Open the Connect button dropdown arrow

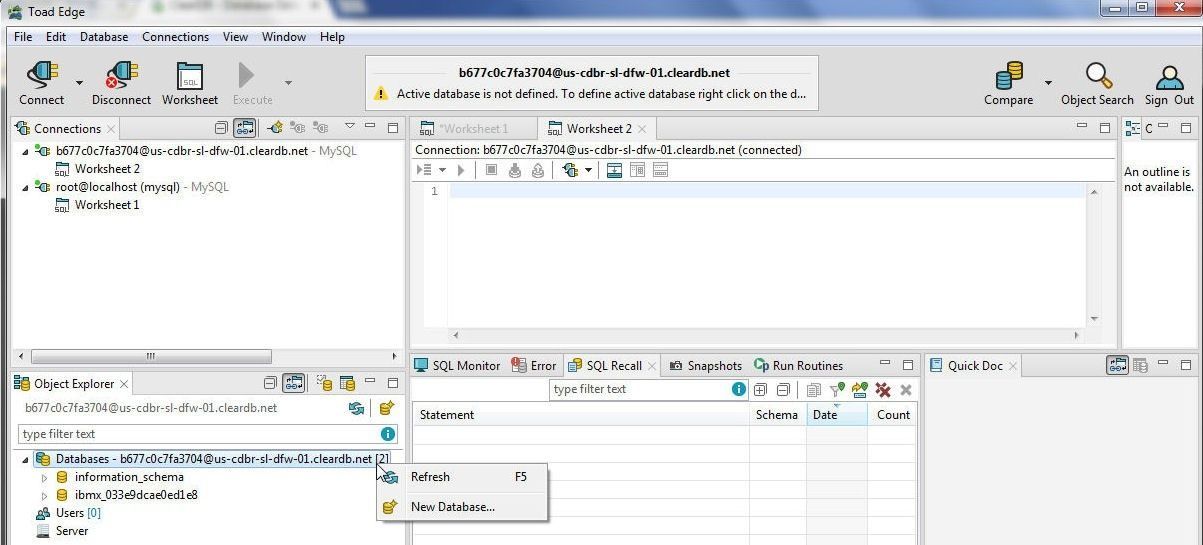click(79, 83)
